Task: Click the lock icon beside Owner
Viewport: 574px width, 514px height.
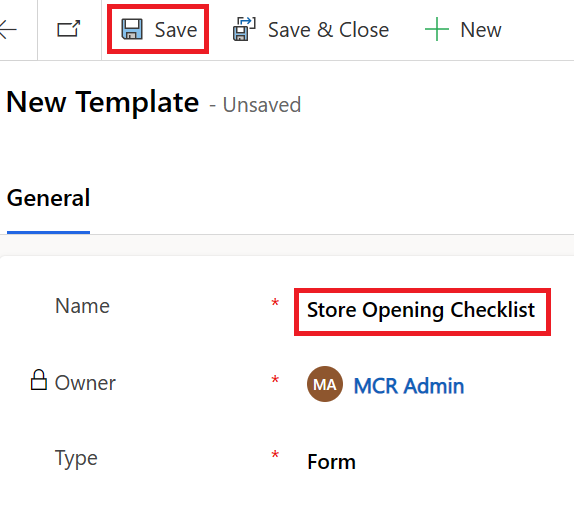Action: pyautogui.click(x=38, y=380)
